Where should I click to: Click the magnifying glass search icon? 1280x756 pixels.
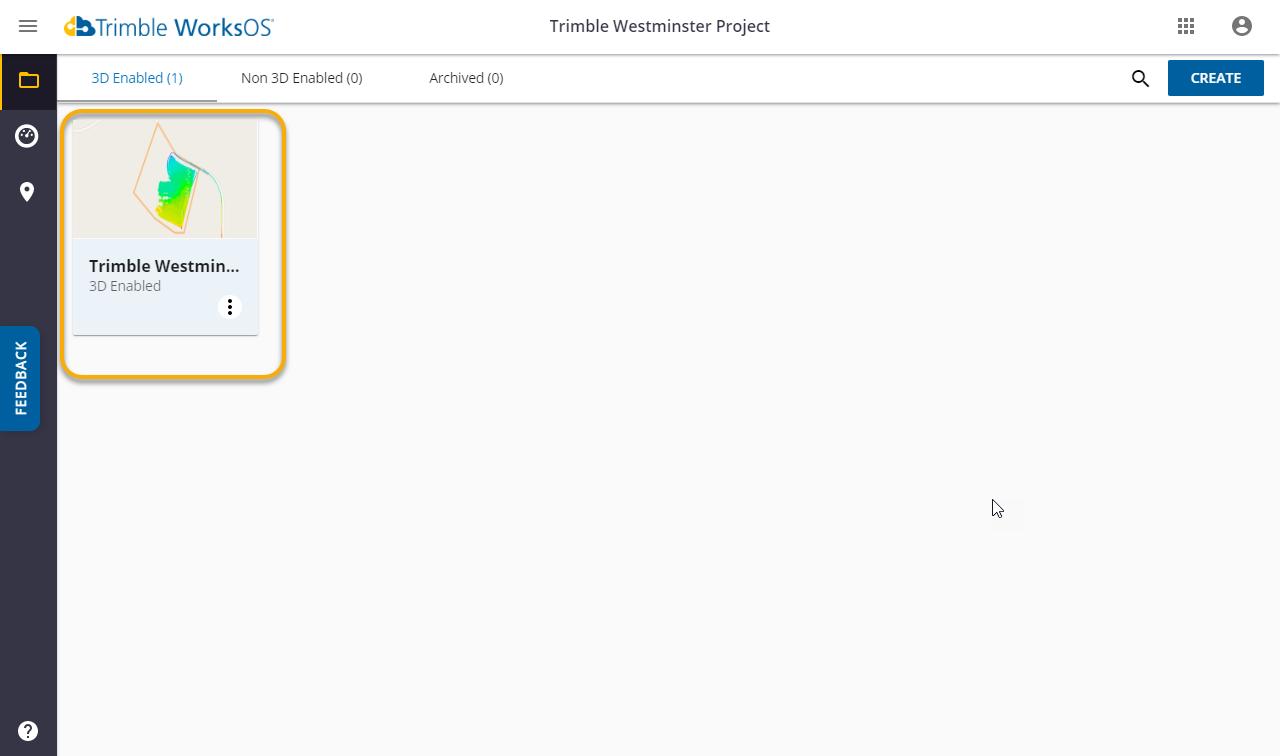1140,79
